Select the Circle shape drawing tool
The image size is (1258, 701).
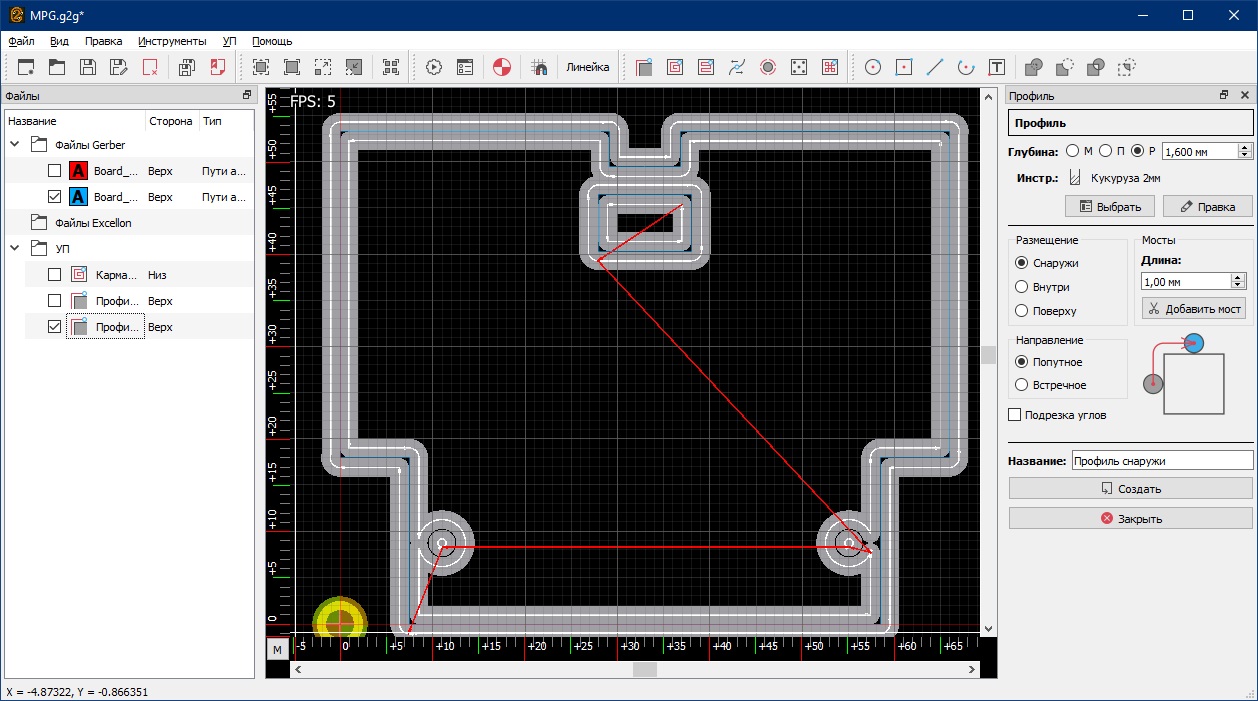click(873, 67)
